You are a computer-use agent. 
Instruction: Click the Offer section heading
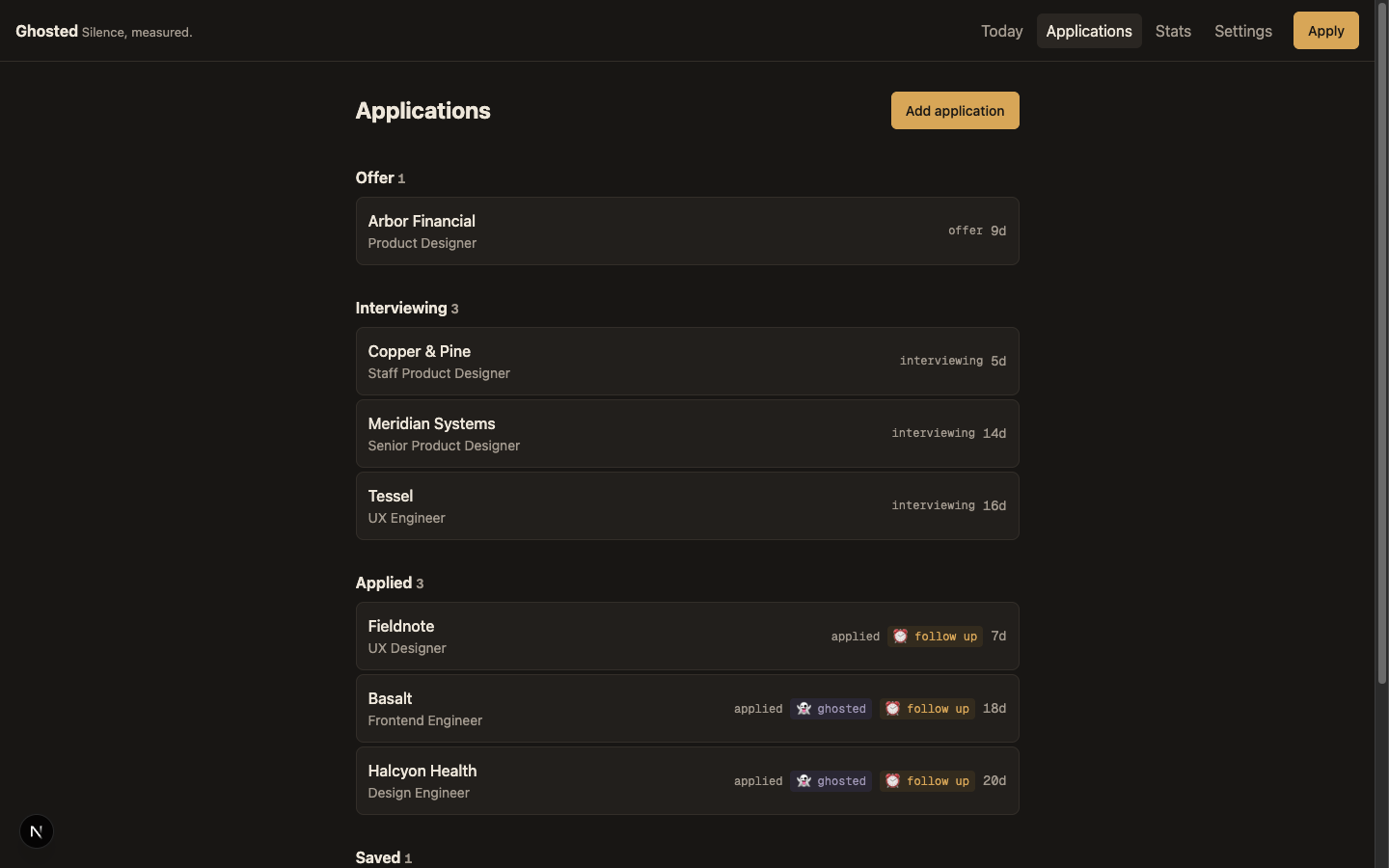click(x=380, y=178)
